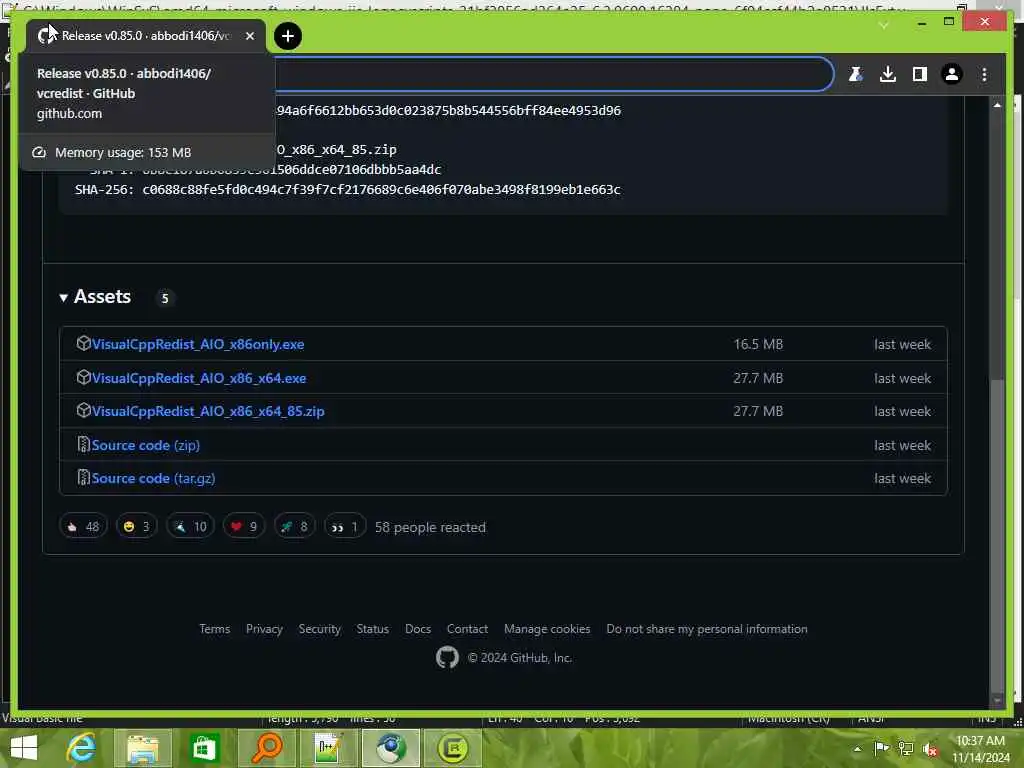Viewport: 1024px width, 768px height.
Task: Switch to the Chromium browser taskbar icon
Action: (391, 748)
